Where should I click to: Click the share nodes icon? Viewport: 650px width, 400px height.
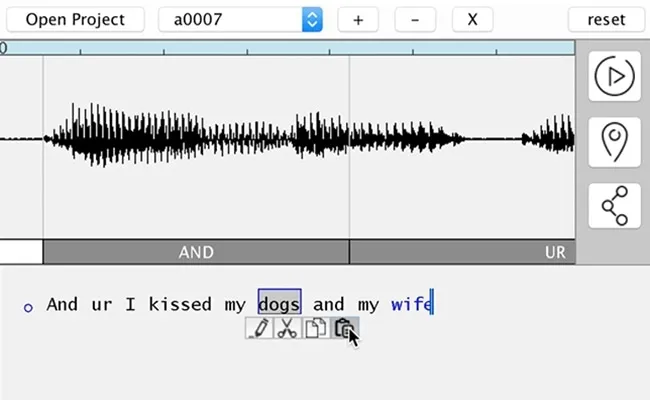[x=614, y=206]
